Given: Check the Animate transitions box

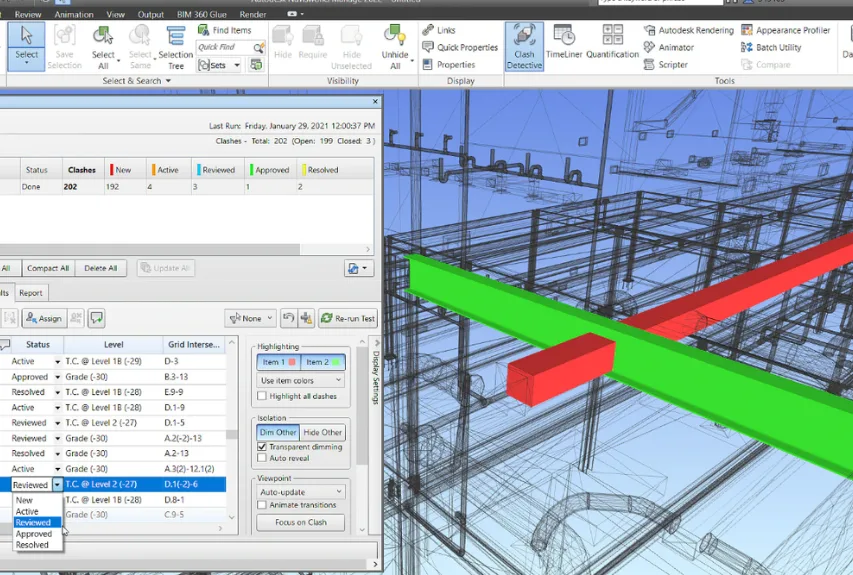Looking at the screenshot, I should point(262,505).
